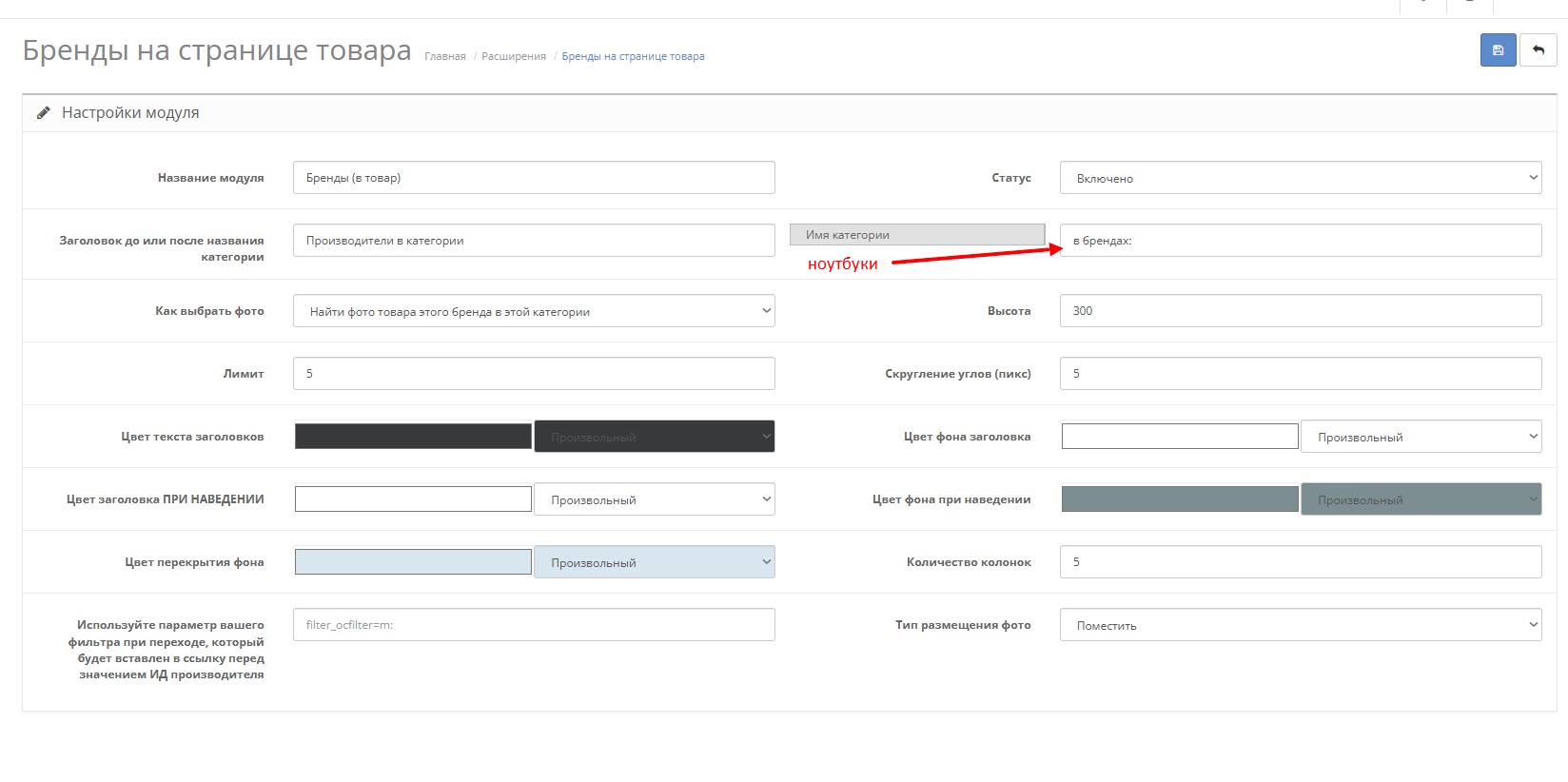
Task: Click the field containing в брендах:
Action: click(1300, 241)
